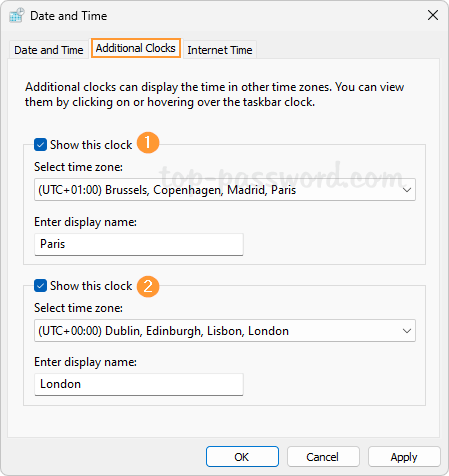449x476 pixels.
Task: Switch to the Date and Time tab
Action: (x=49, y=50)
